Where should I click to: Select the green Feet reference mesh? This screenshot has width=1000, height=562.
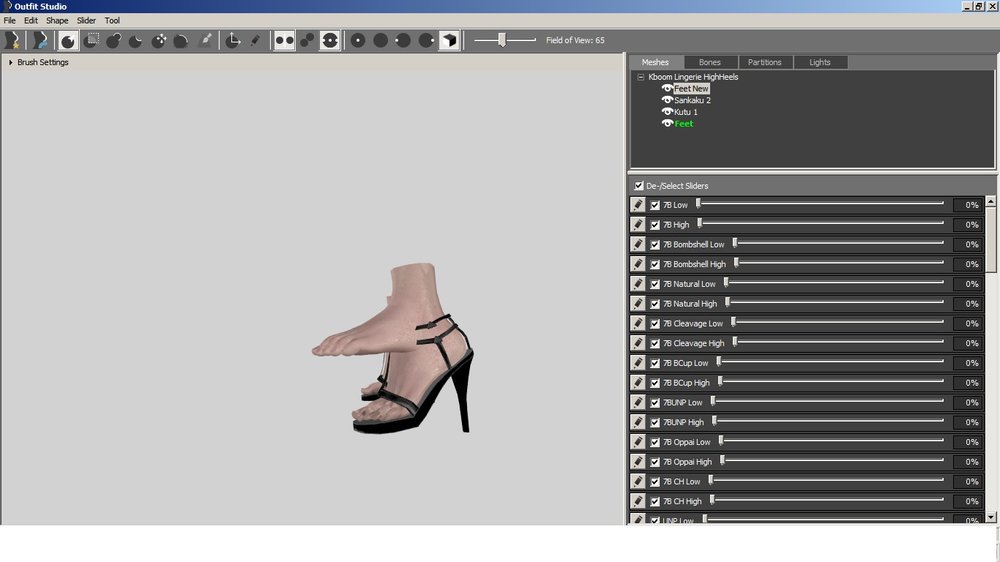(684, 124)
